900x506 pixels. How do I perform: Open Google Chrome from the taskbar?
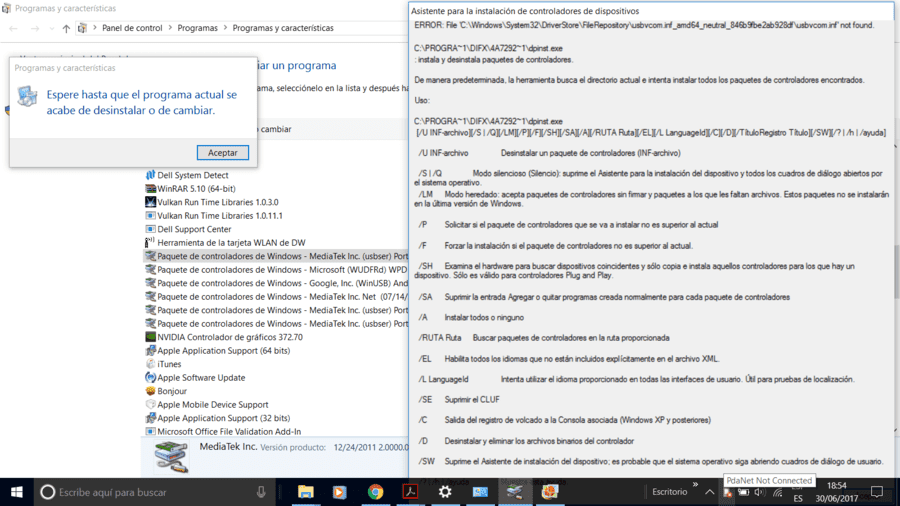click(375, 492)
